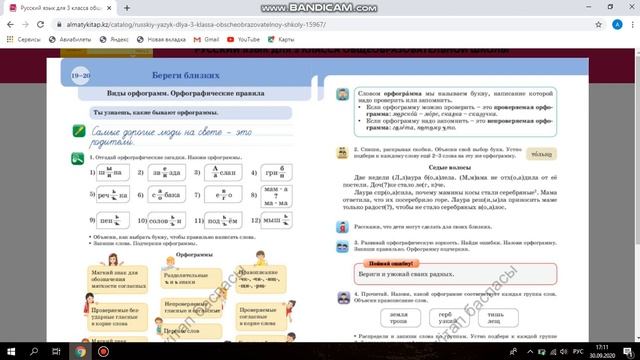The image size is (640, 360).
Task: Open Windows taskbar search
Action: point(34,351)
